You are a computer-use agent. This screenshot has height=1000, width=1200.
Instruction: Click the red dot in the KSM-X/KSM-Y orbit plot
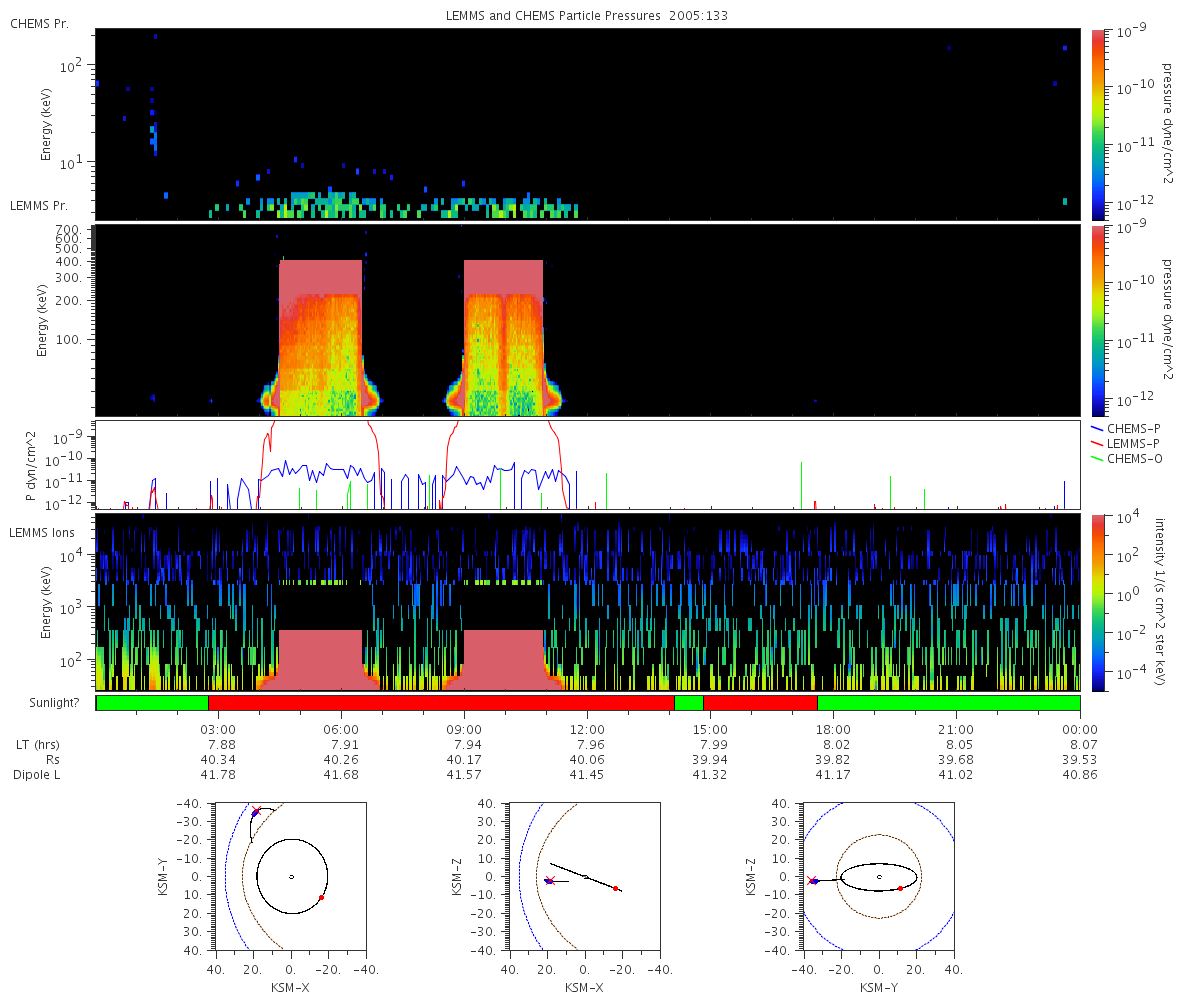321,898
